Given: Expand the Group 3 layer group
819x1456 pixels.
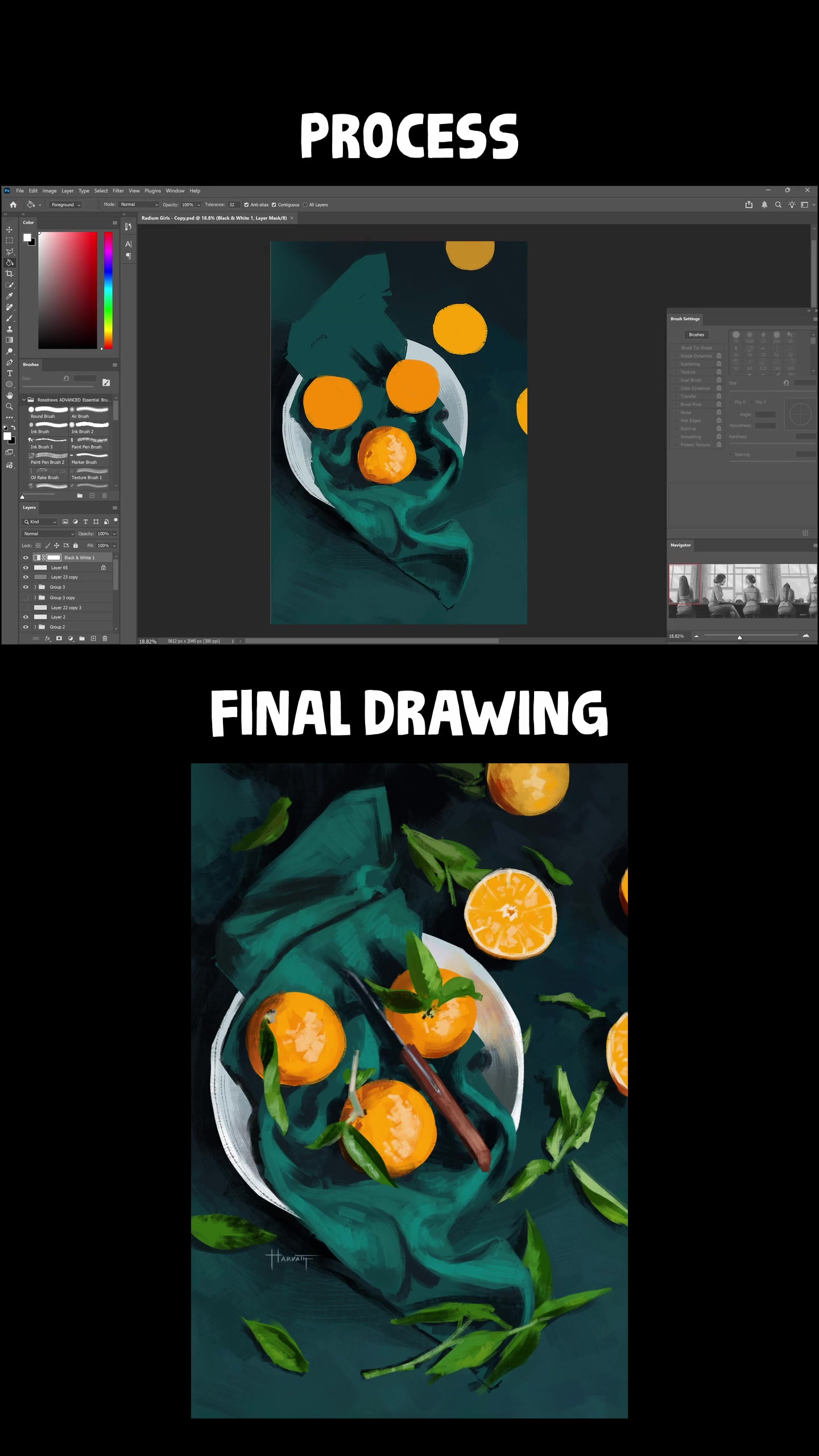Looking at the screenshot, I should pyautogui.click(x=35, y=587).
